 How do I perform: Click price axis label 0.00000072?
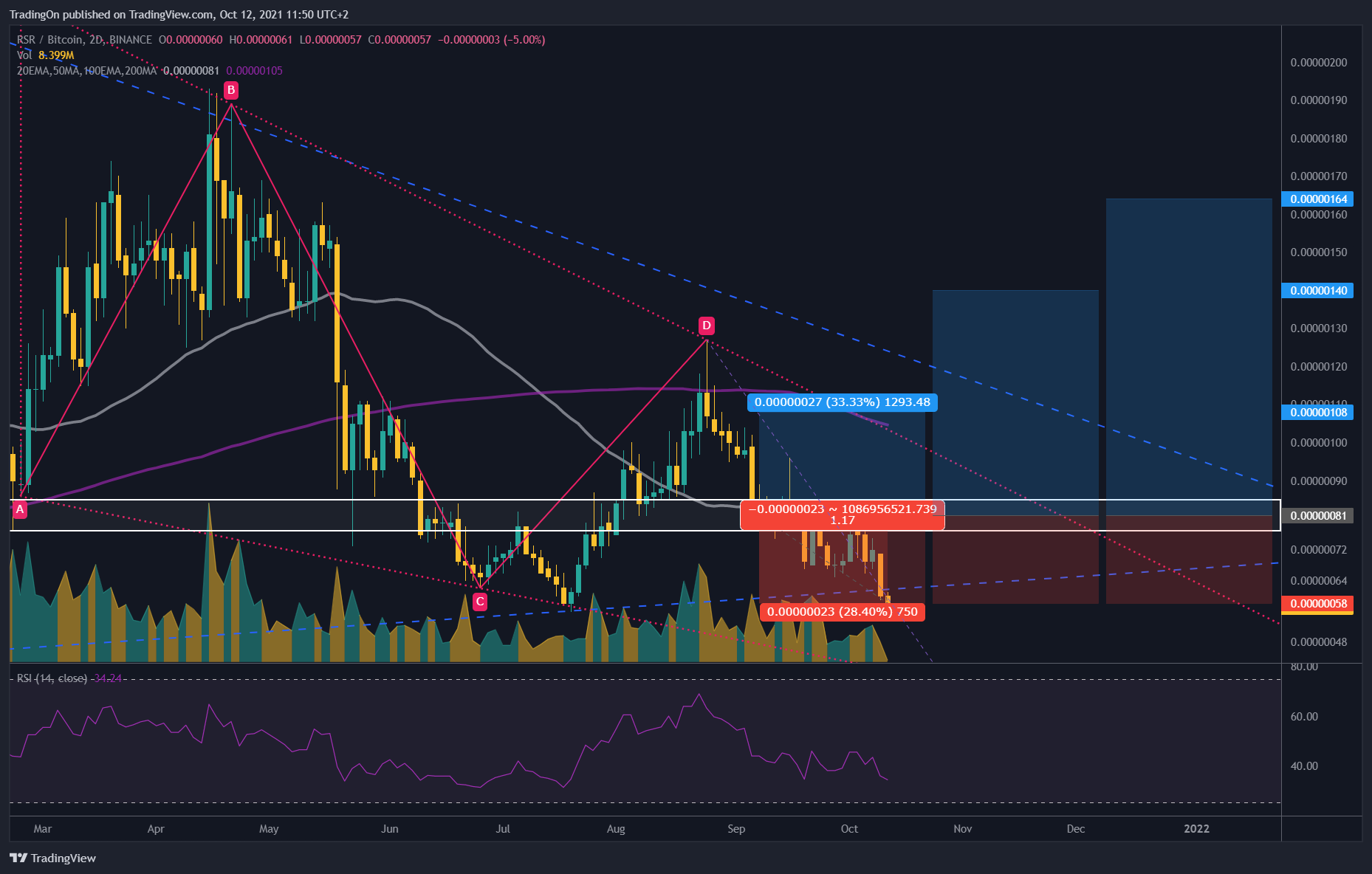click(1319, 549)
